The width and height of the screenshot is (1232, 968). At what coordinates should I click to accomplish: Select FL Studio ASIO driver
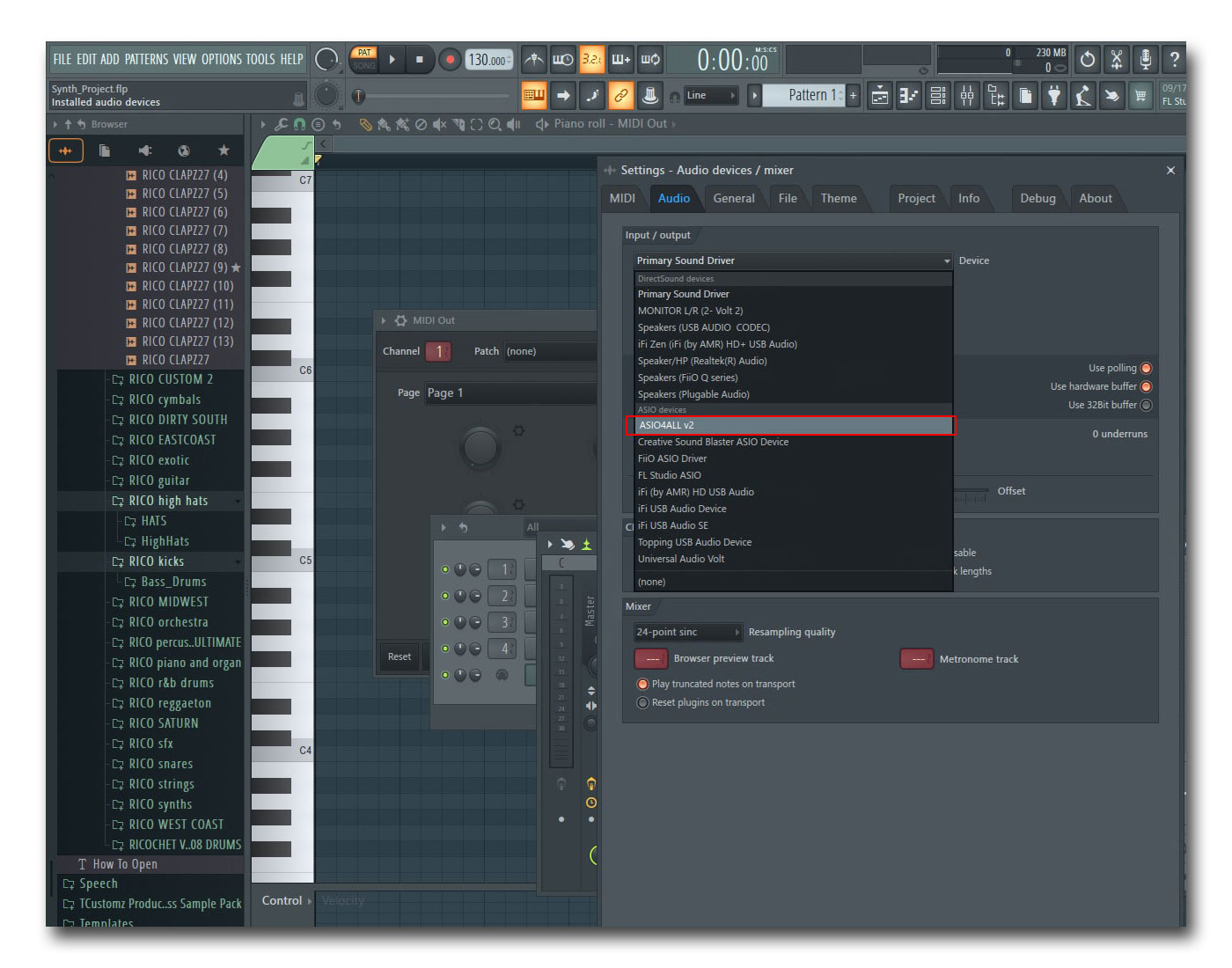794,475
